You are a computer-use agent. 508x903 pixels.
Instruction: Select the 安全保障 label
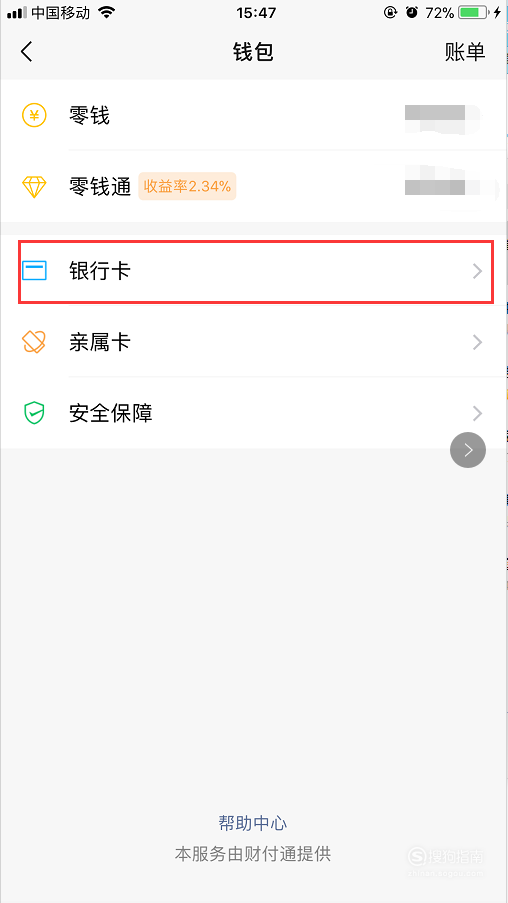111,413
